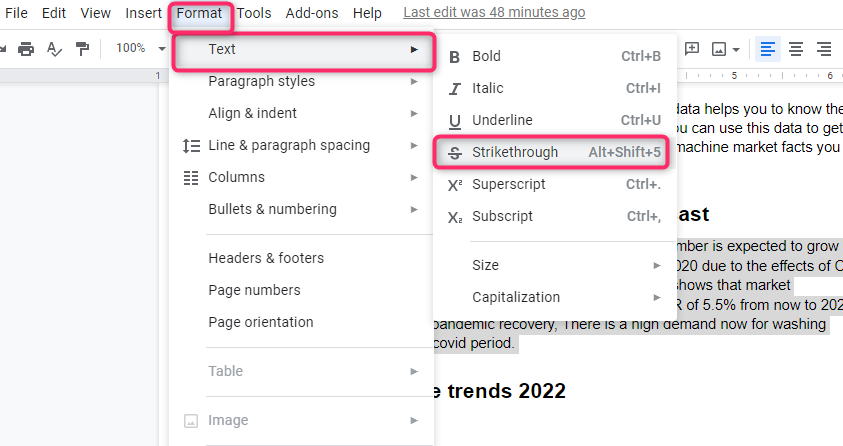
Task: Choose Superscript option
Action: click(555, 184)
